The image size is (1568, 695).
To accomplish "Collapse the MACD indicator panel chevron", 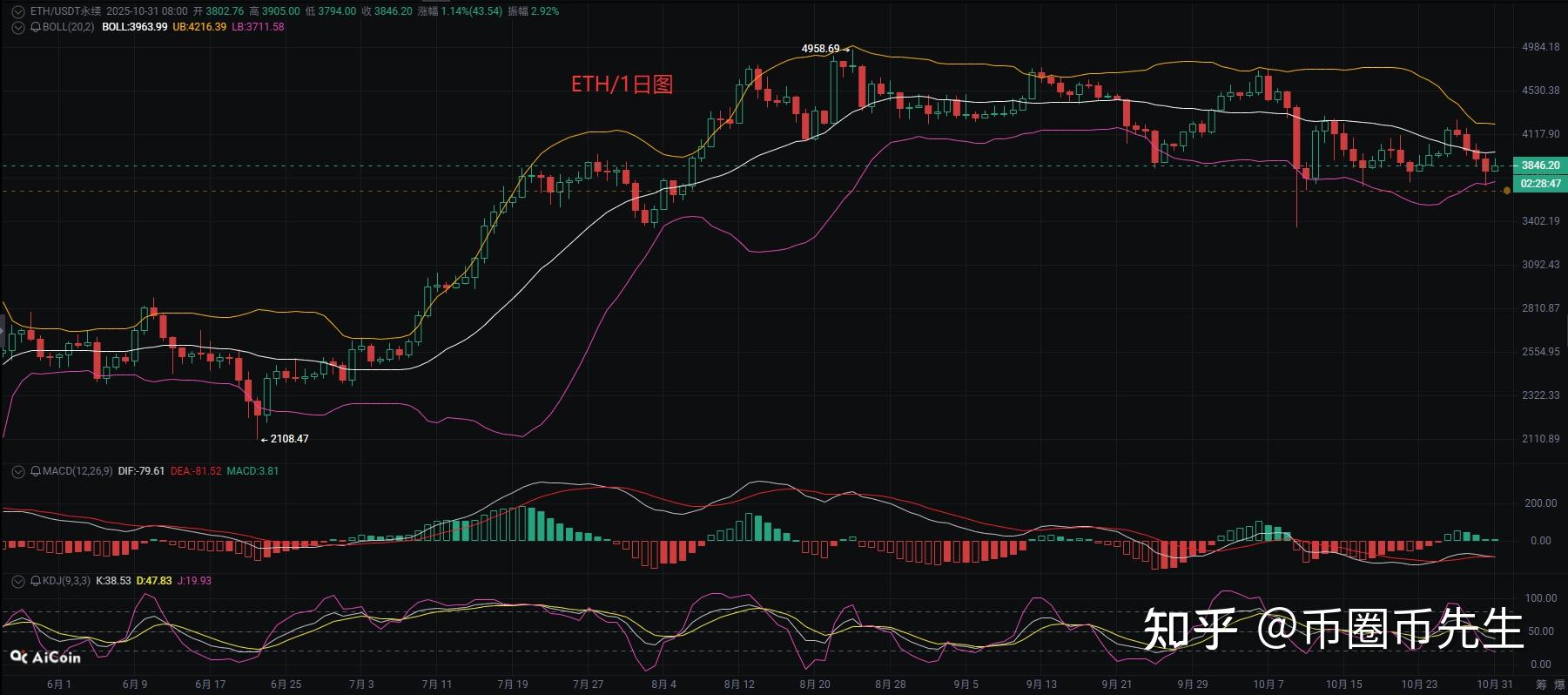I will click(17, 471).
